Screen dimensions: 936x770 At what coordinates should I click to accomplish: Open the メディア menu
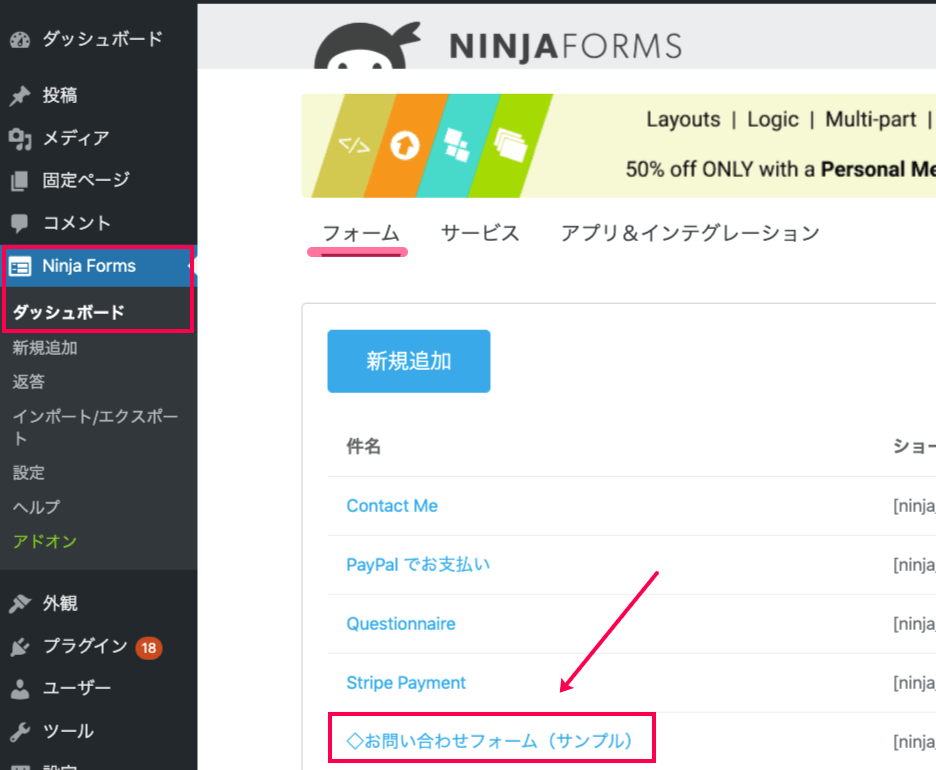click(x=76, y=138)
